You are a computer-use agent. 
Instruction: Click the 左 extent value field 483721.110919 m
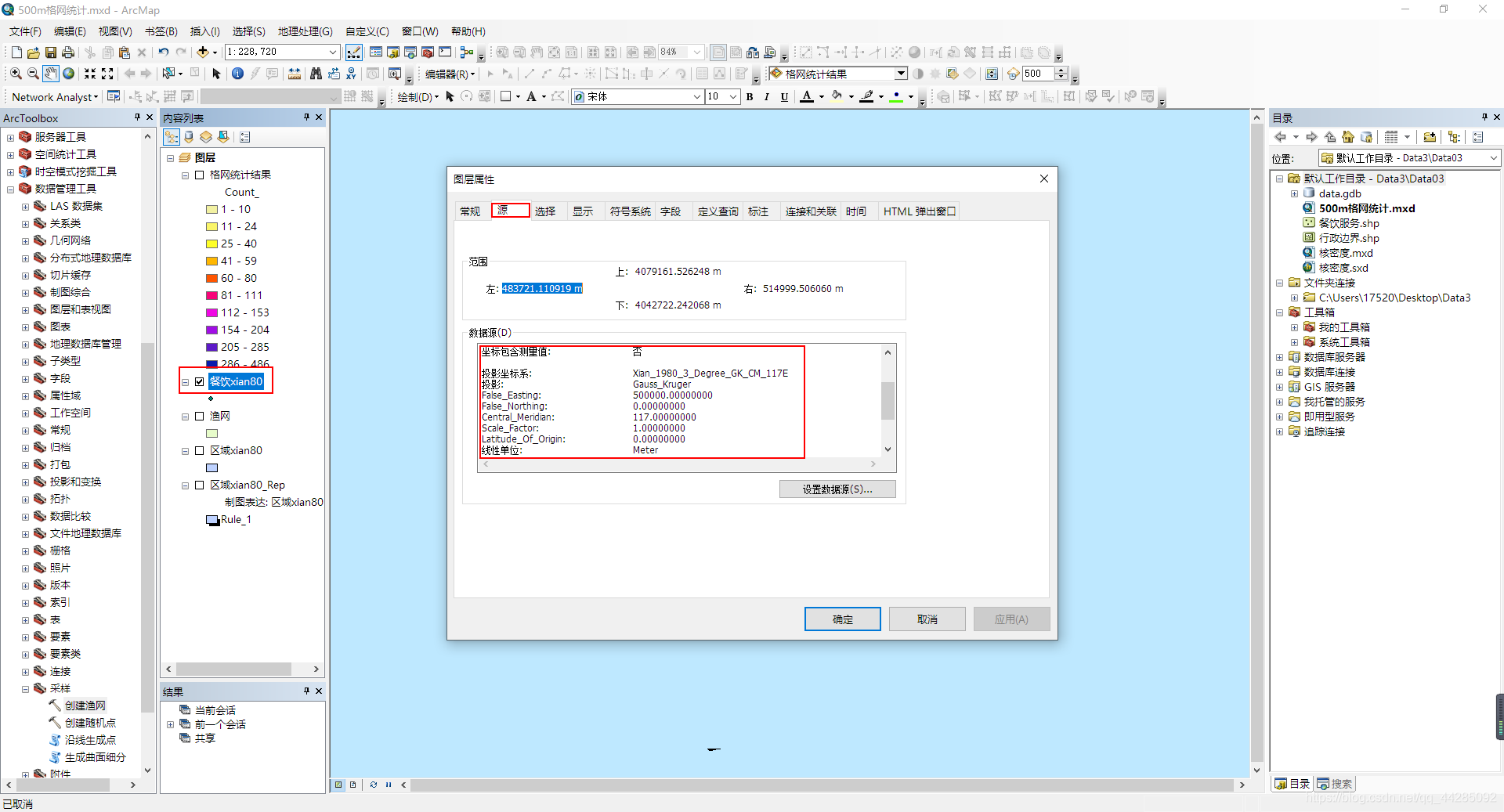click(x=542, y=289)
